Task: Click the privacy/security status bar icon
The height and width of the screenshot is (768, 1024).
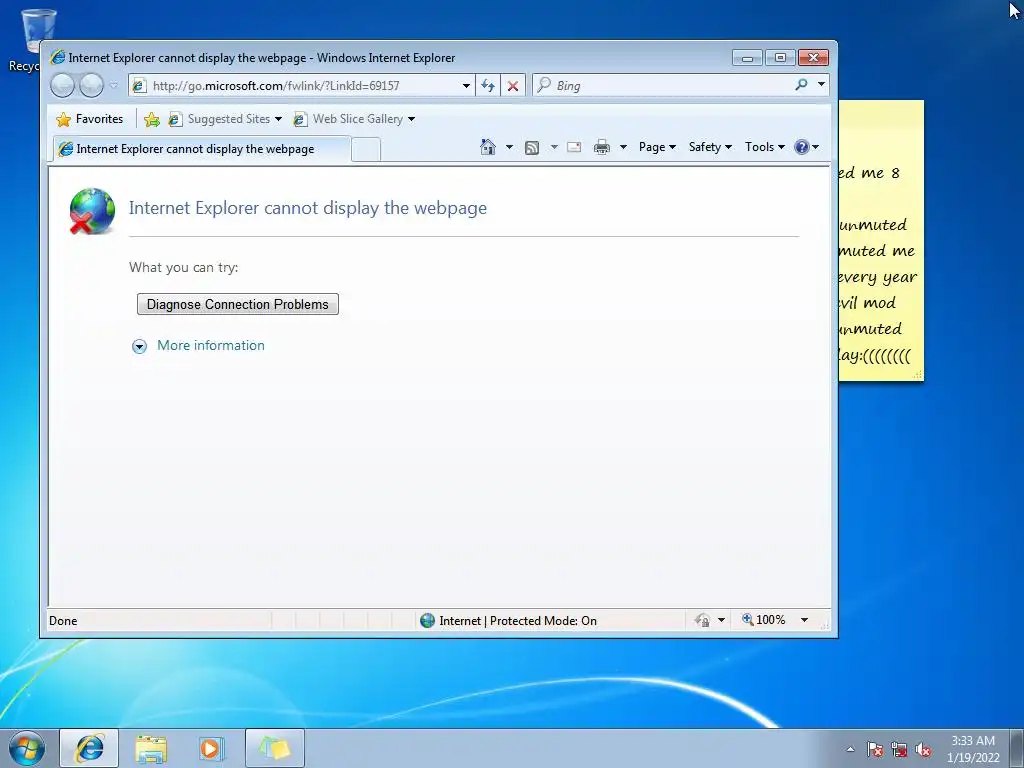Action: pyautogui.click(x=703, y=620)
